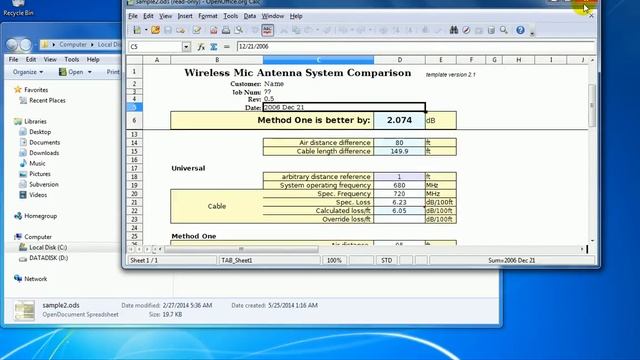Click the Data Sources icon
640x360 pixels.
click(x=491, y=30)
